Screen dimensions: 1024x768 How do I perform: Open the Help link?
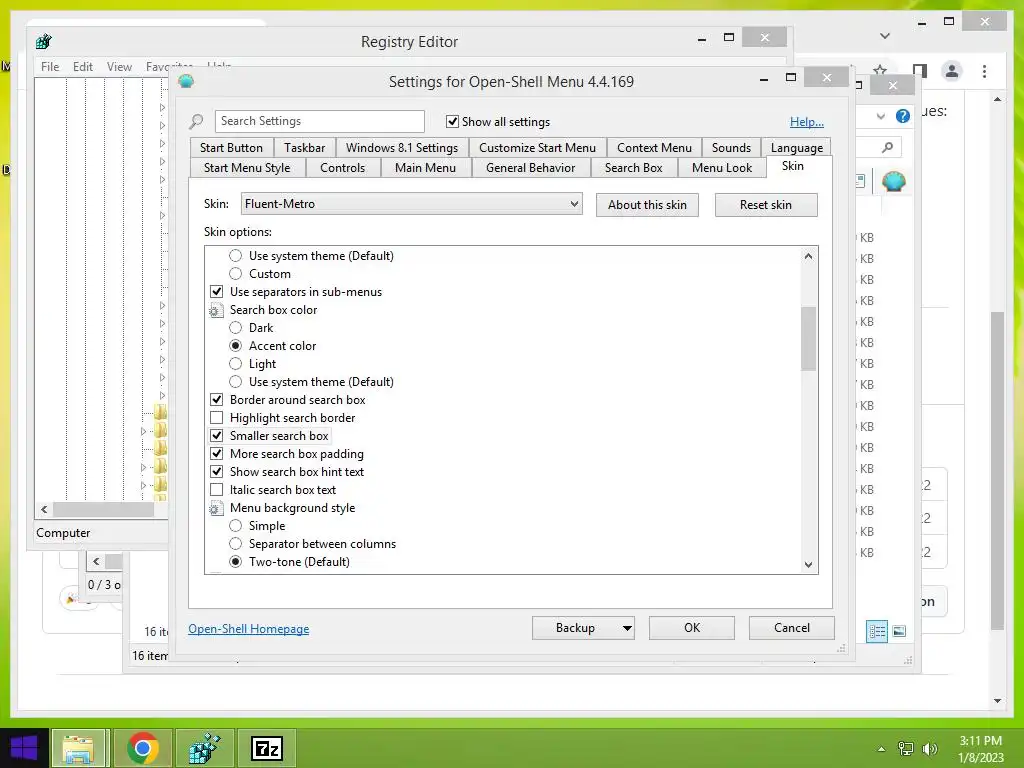[807, 122]
